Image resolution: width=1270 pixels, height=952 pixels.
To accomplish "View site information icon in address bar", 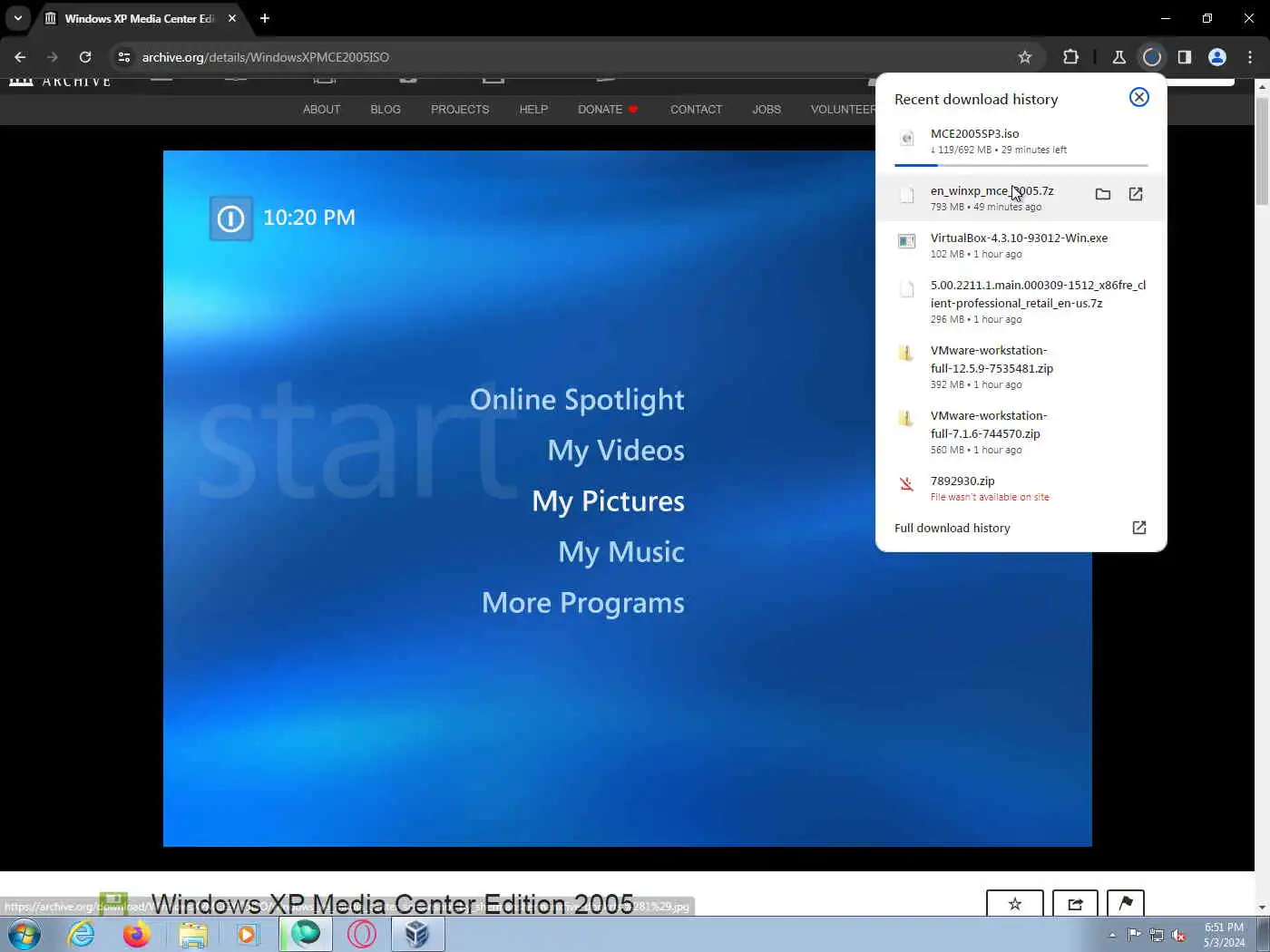I will [x=124, y=57].
